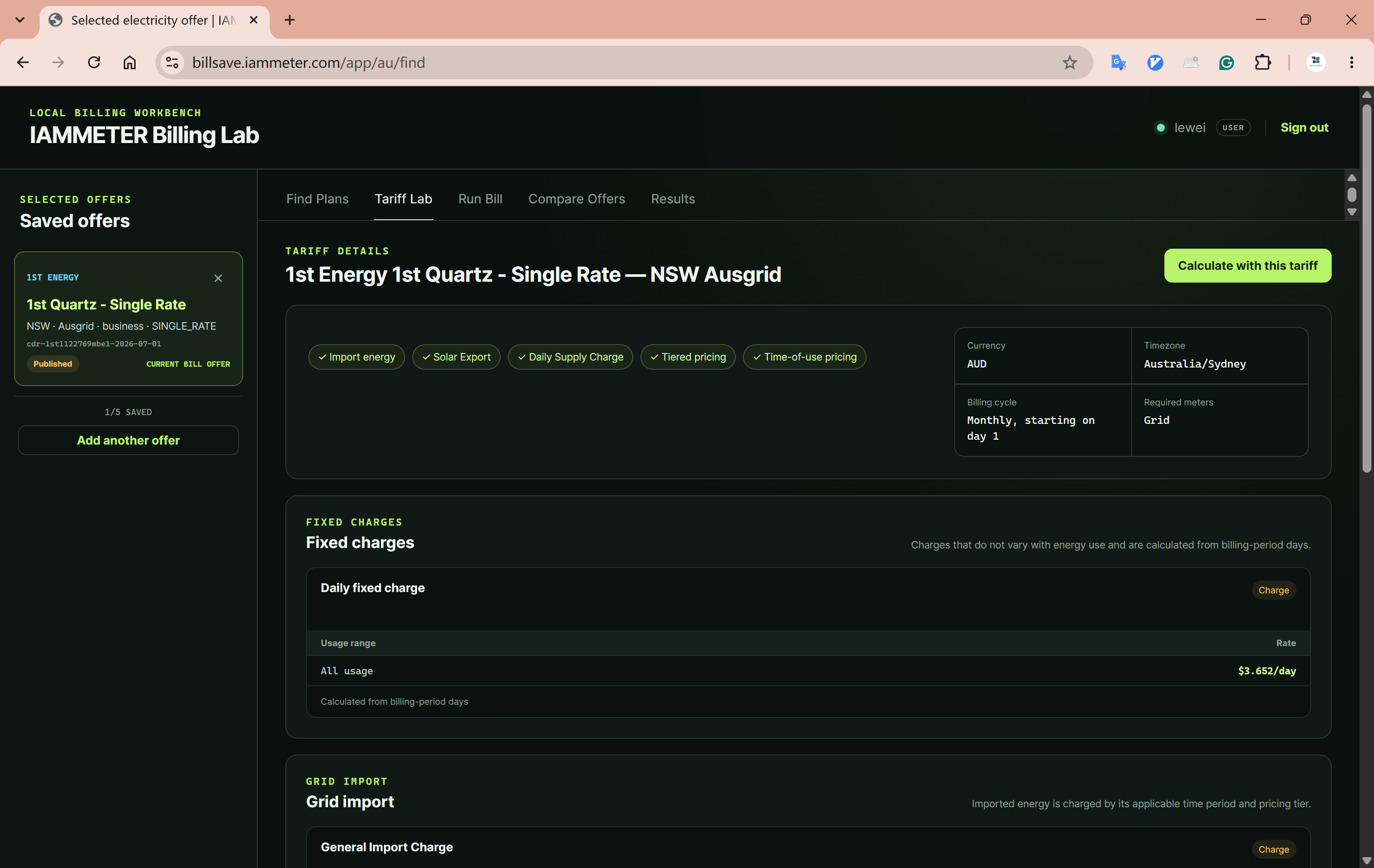Click the browser forward arrow
This screenshot has height=868, width=1374.
58,62
